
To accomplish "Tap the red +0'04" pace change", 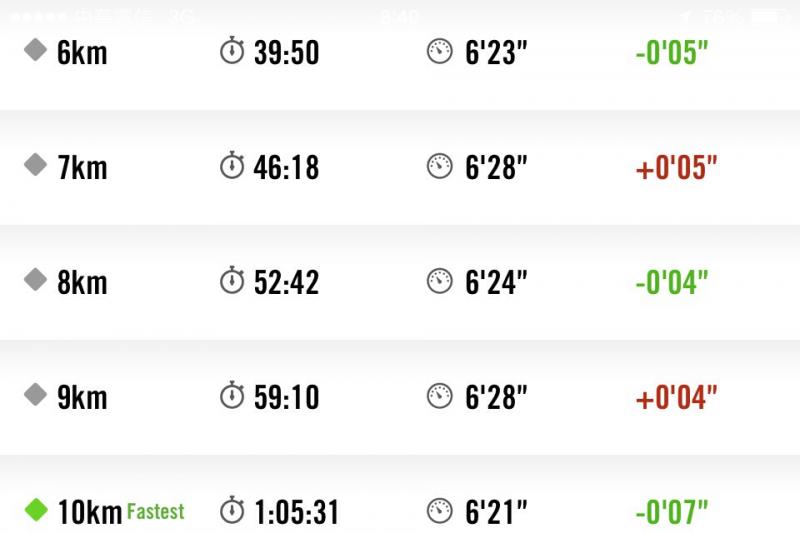I will click(677, 397).
